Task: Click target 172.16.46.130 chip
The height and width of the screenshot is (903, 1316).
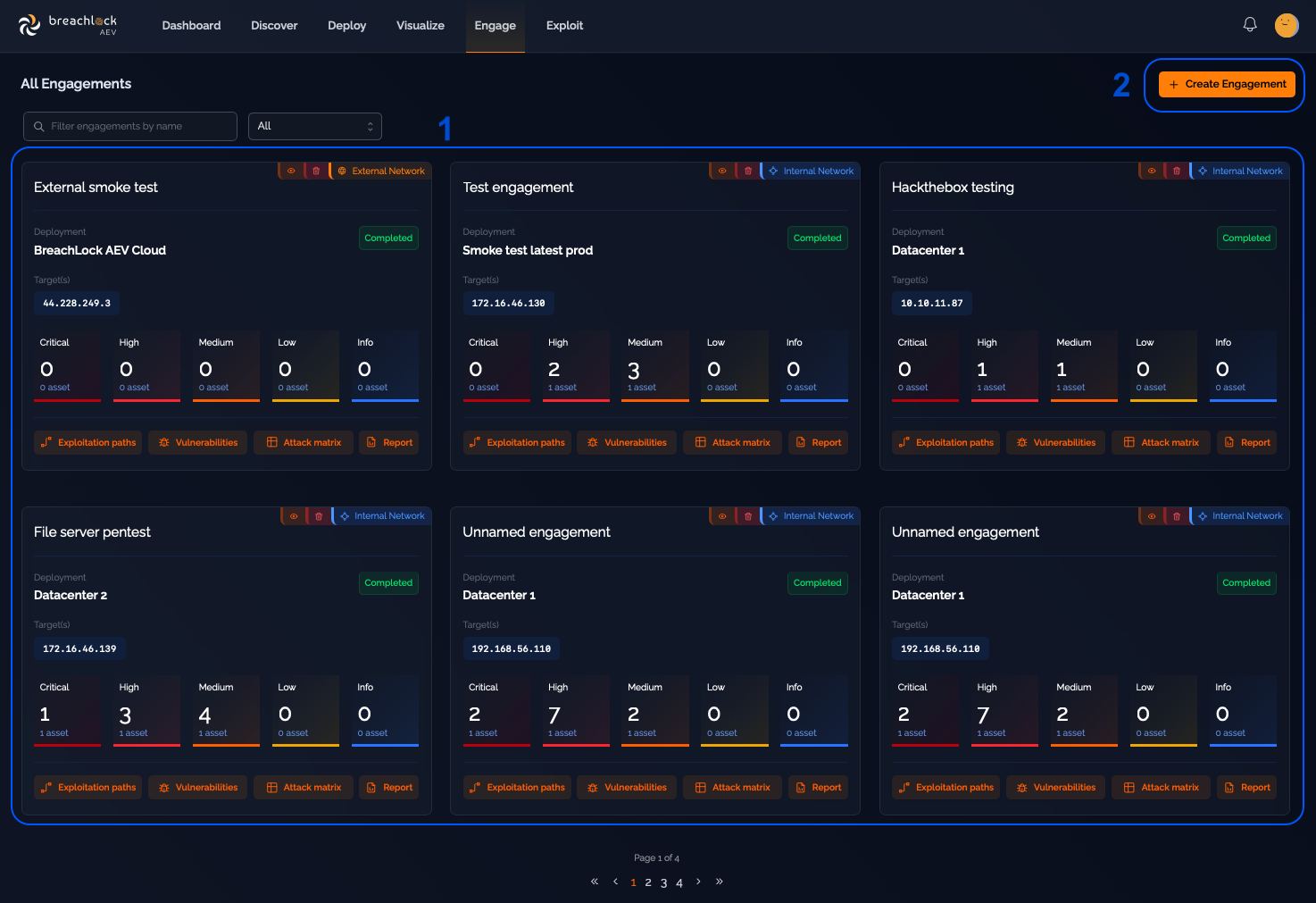Action: tap(508, 303)
